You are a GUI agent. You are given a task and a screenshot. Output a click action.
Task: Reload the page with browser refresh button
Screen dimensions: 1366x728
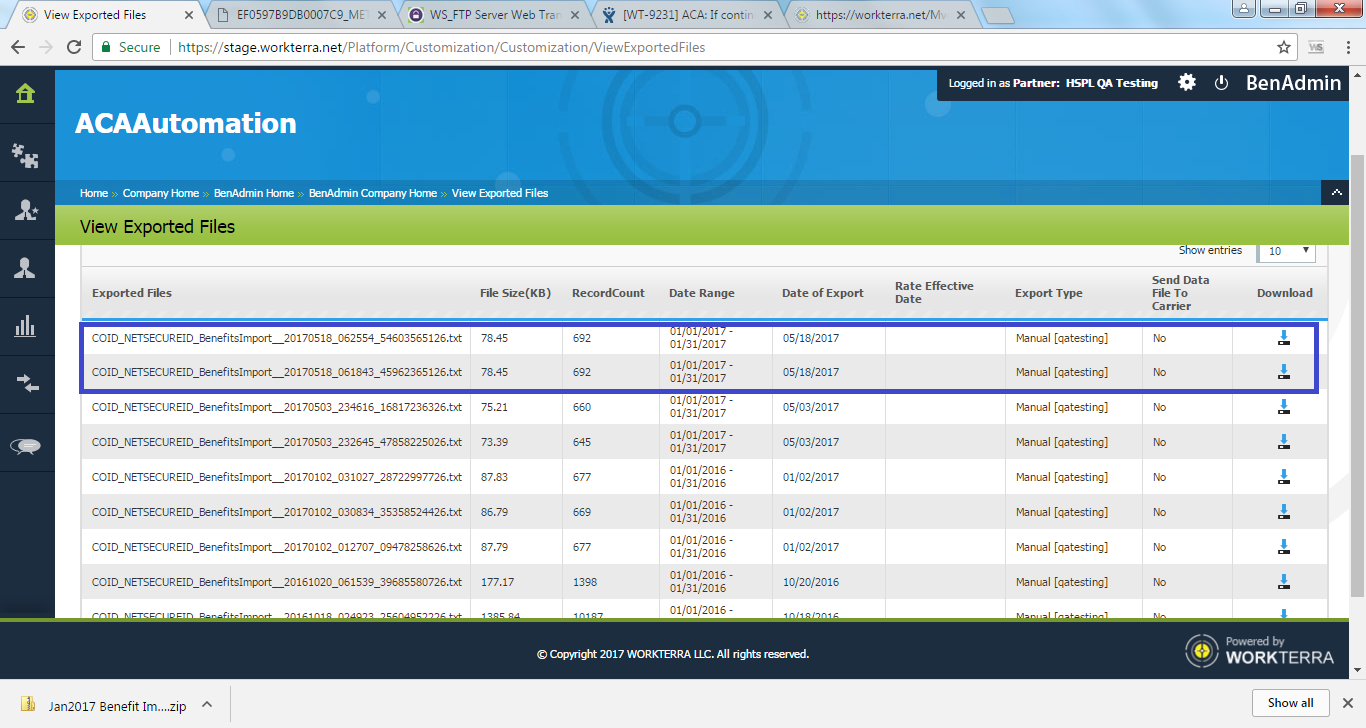click(74, 47)
